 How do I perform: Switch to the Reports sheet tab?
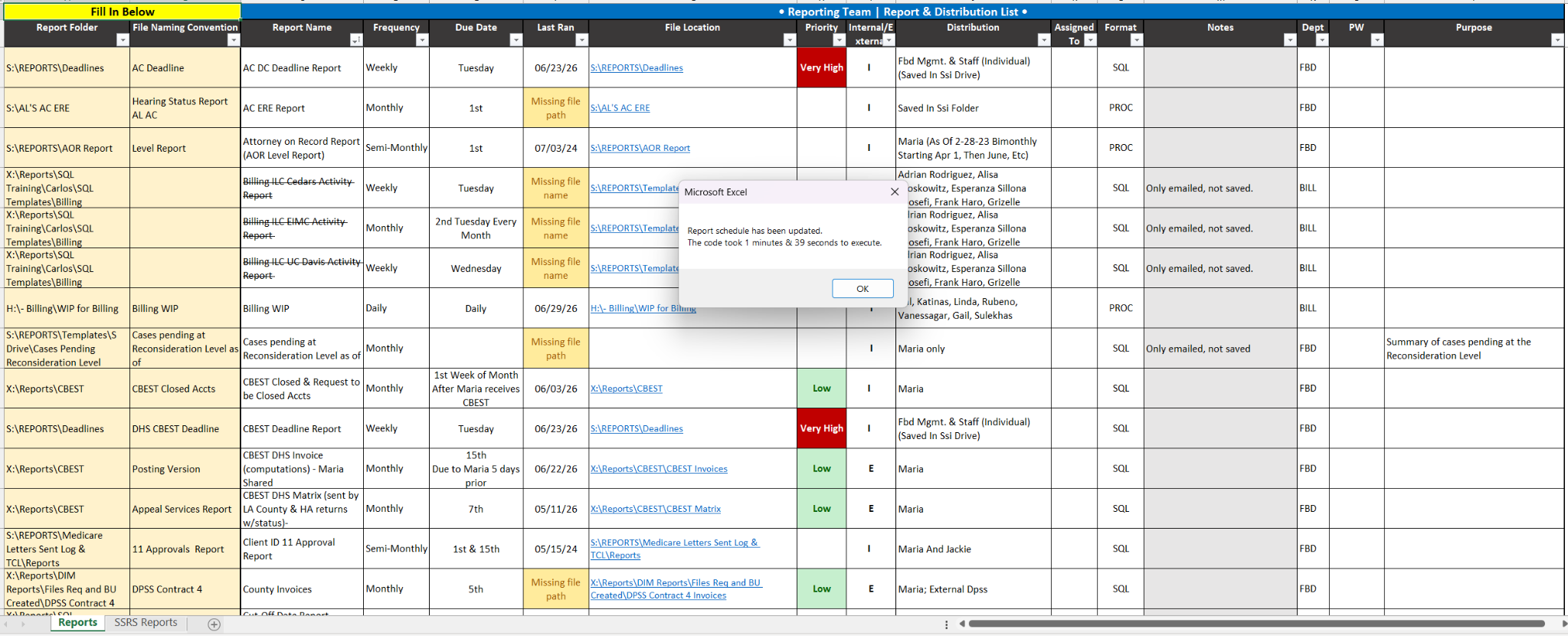click(77, 623)
